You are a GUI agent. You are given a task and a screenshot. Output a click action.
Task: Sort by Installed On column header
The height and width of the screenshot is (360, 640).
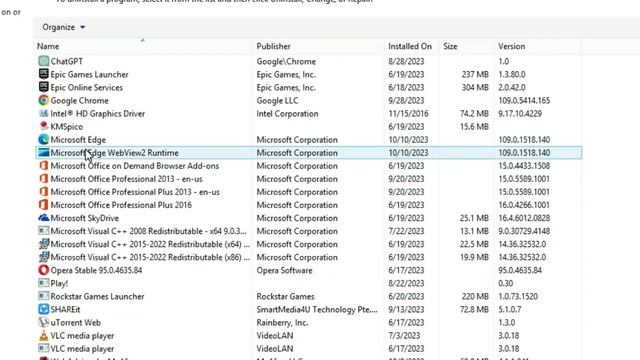(x=410, y=47)
